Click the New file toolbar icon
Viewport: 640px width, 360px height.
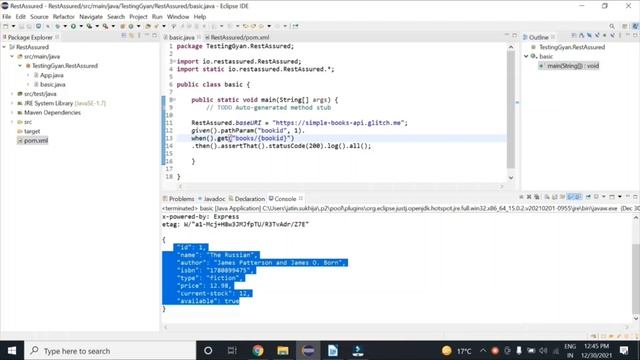(x=6, y=26)
